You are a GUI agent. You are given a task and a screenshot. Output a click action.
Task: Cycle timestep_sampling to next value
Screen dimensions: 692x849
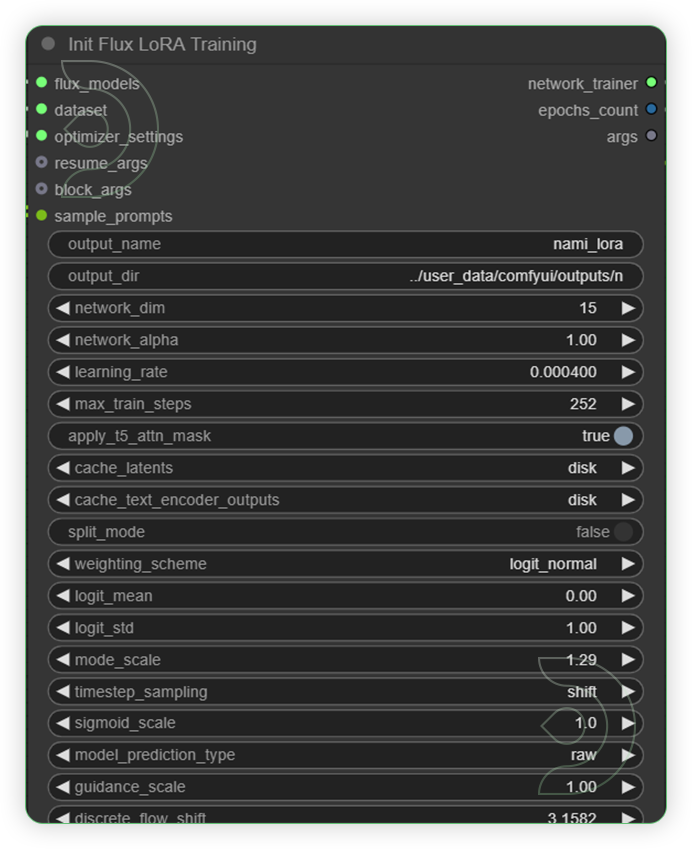pyautogui.click(x=629, y=691)
